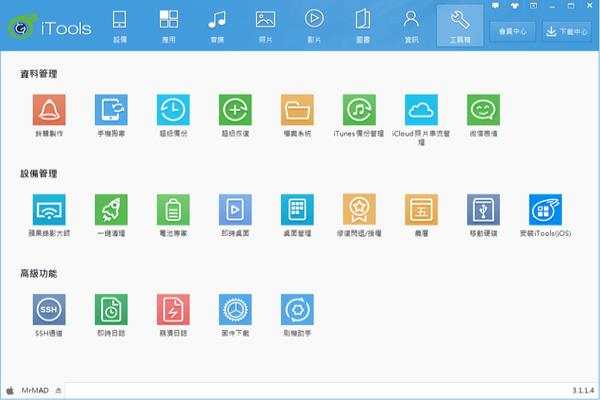The height and width of the screenshot is (400, 600).
Task: Switch to the music tab with note icon
Action: [x=217, y=26]
